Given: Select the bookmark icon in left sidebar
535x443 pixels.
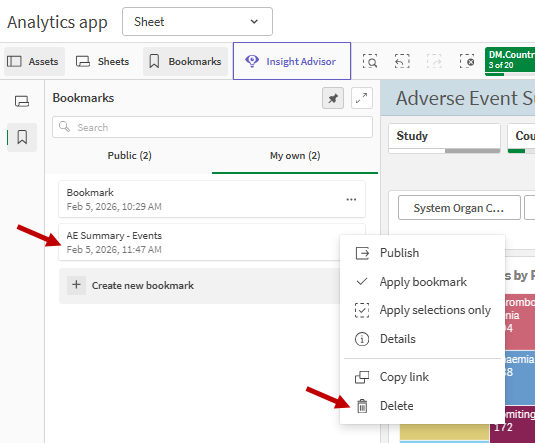Looking at the screenshot, I should click(22, 137).
